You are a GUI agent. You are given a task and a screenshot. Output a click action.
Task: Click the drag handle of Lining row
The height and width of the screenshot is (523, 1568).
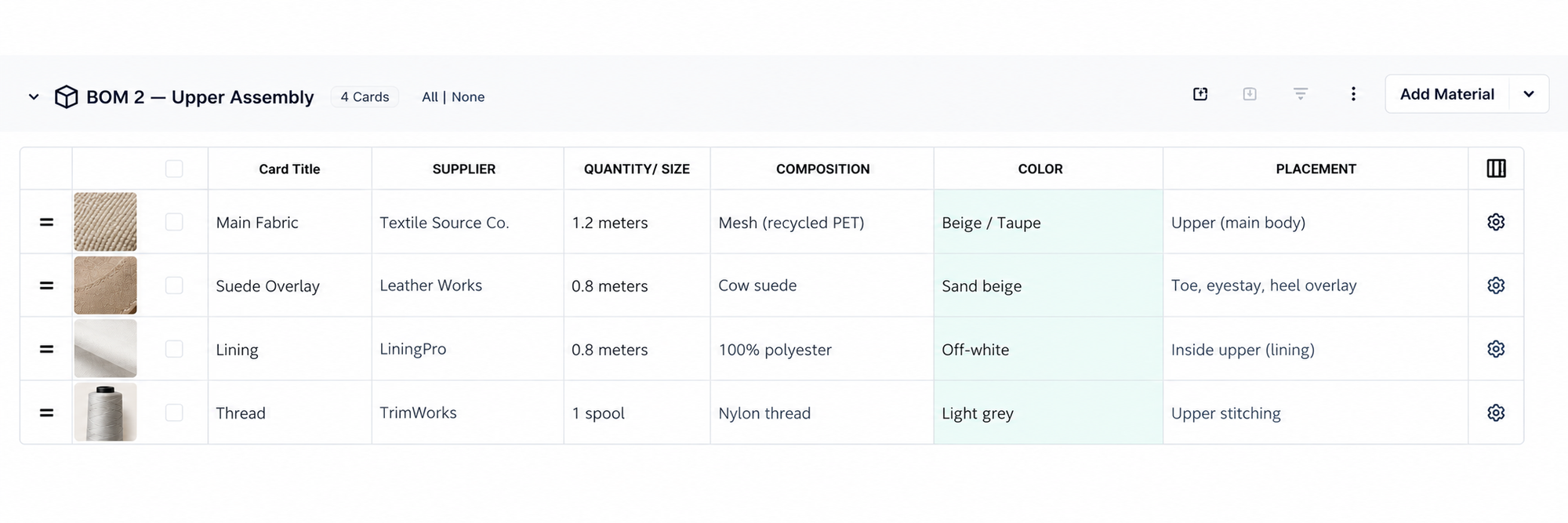(x=47, y=350)
